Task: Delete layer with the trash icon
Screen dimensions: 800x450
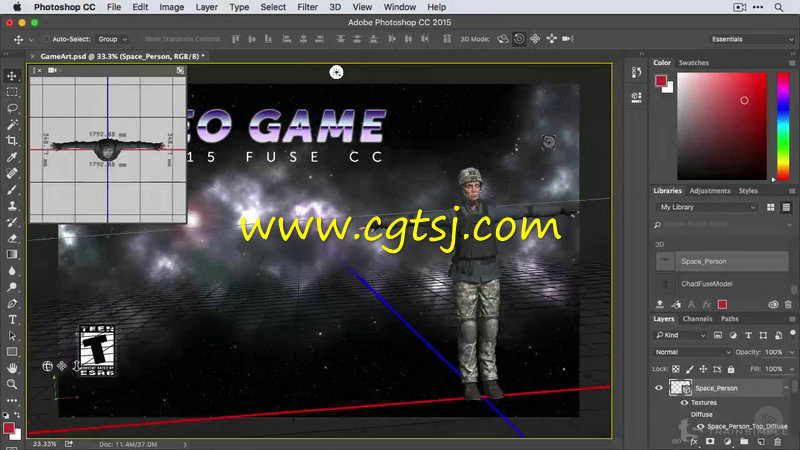Action: tap(778, 441)
